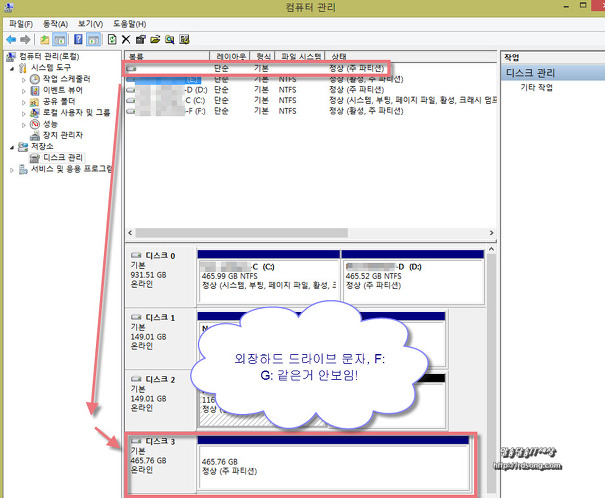This screenshot has height=498, width=605.
Task: Click the Back arrow in the toolbar
Action: click(11, 38)
